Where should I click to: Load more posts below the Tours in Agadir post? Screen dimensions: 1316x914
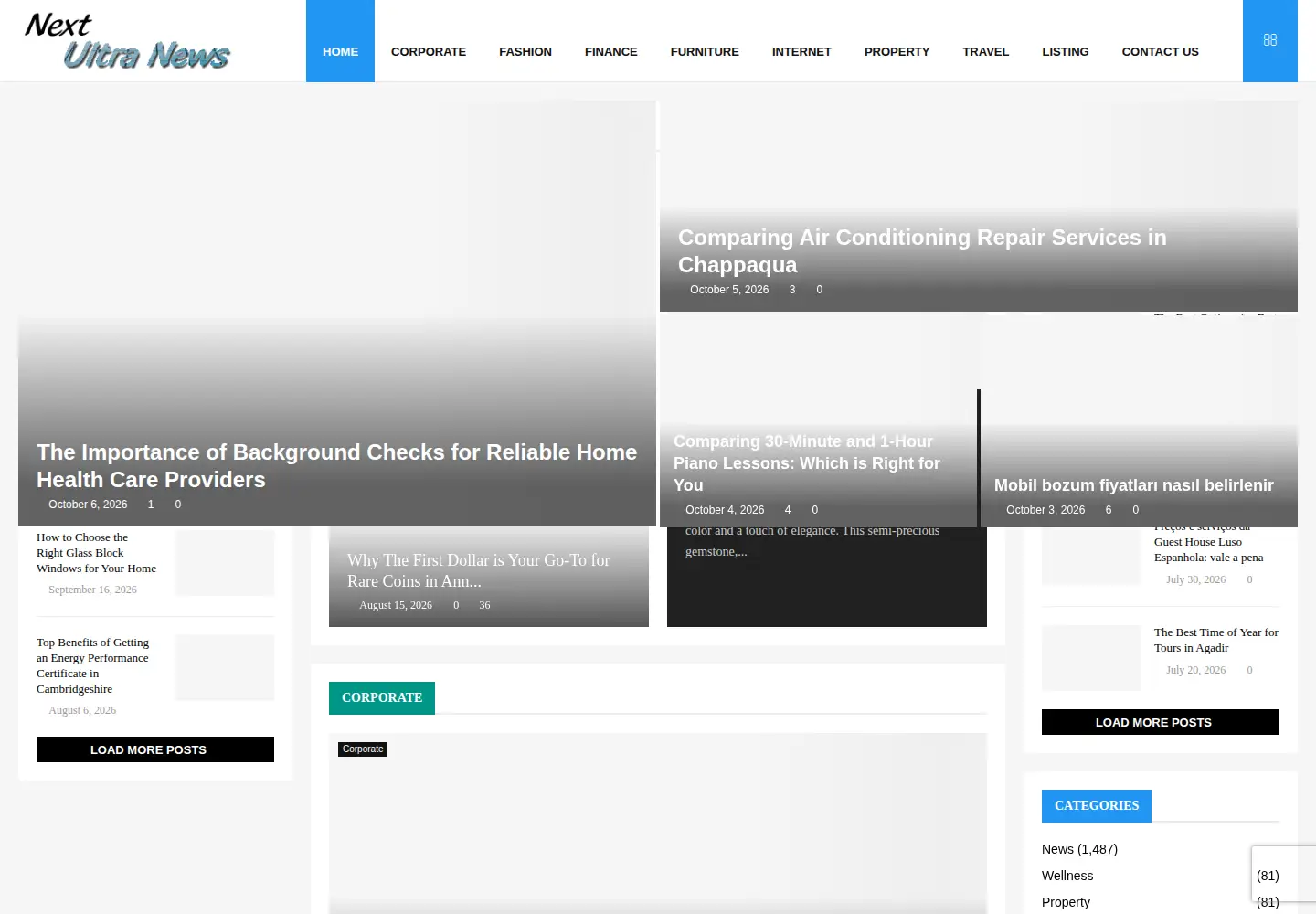(1161, 722)
